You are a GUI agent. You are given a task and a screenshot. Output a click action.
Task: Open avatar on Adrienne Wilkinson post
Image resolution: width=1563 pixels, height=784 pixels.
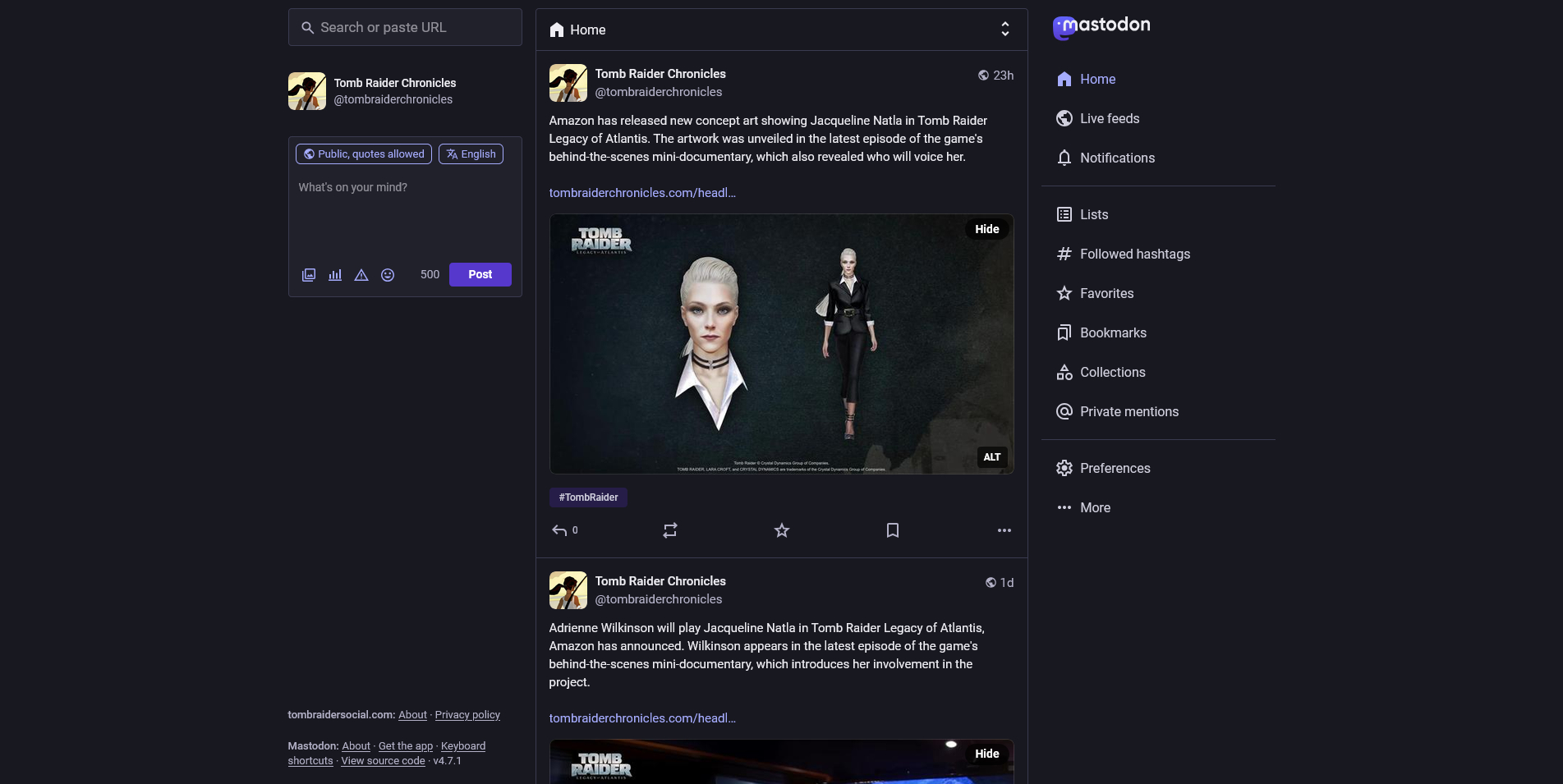point(568,590)
